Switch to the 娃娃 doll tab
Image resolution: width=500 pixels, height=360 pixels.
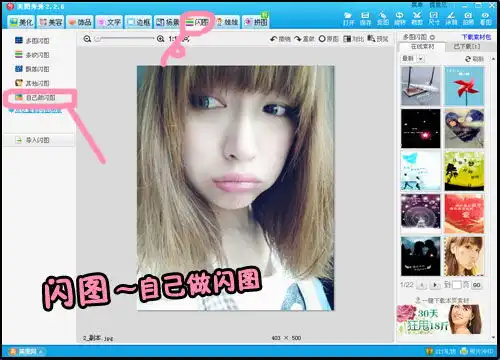(227, 22)
